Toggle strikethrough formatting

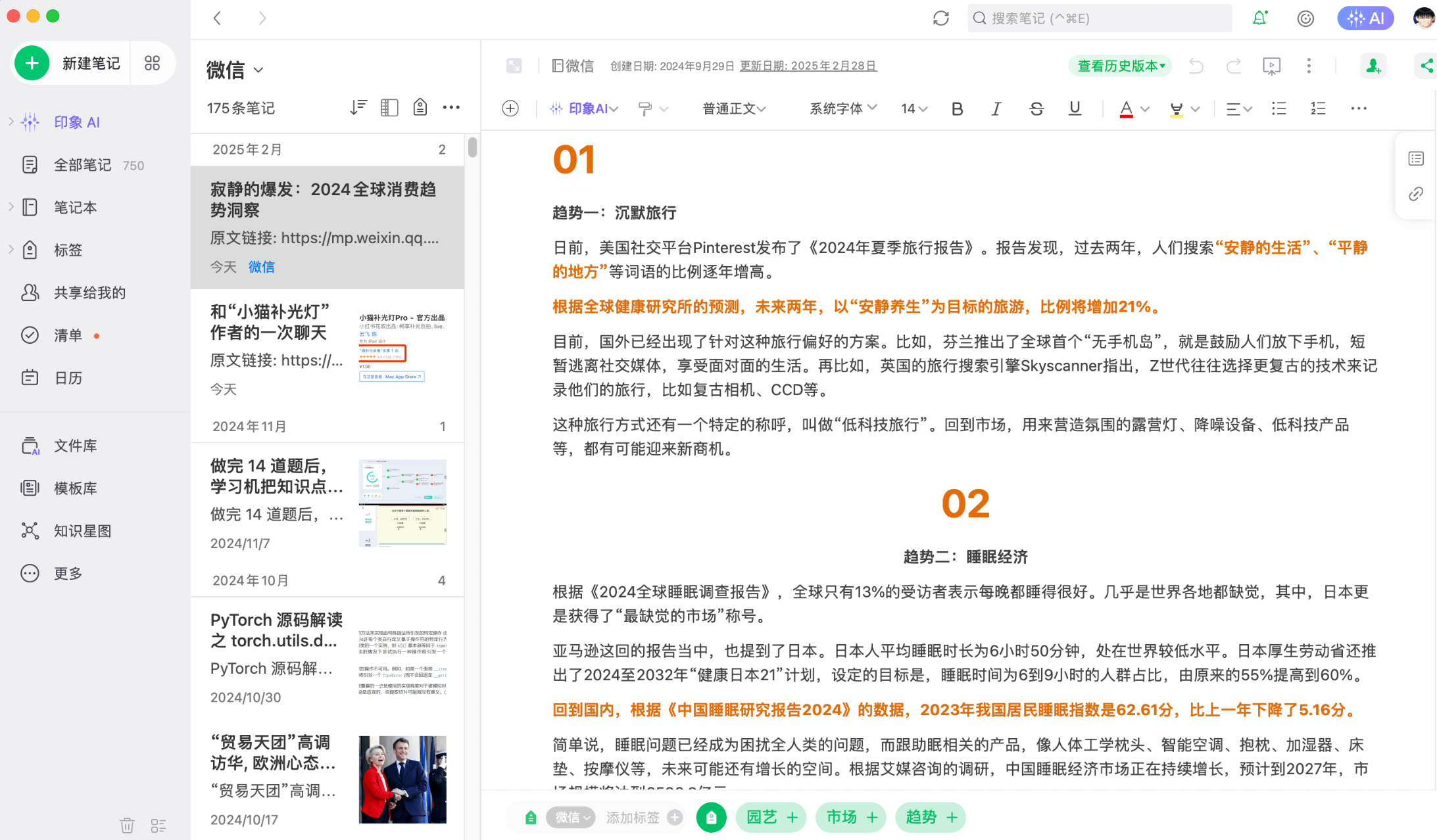coord(1036,108)
